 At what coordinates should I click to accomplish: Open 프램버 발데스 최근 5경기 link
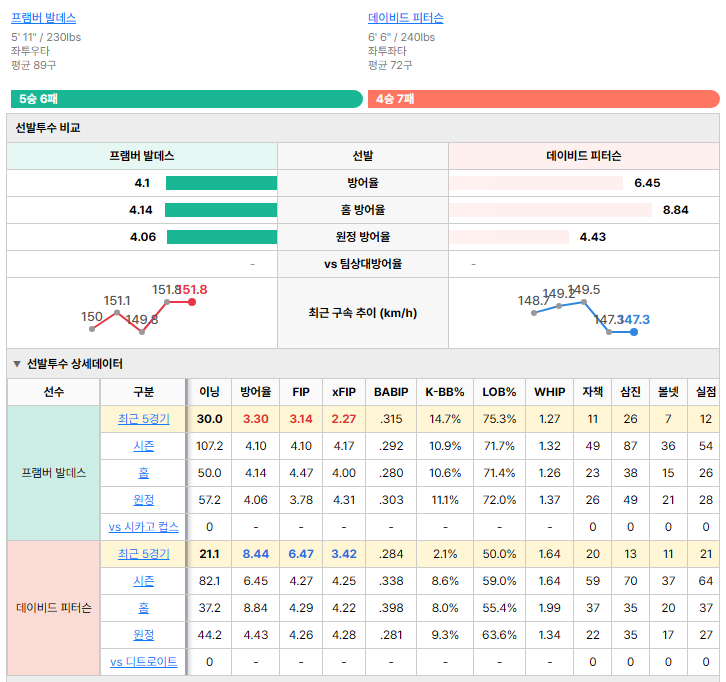point(144,419)
